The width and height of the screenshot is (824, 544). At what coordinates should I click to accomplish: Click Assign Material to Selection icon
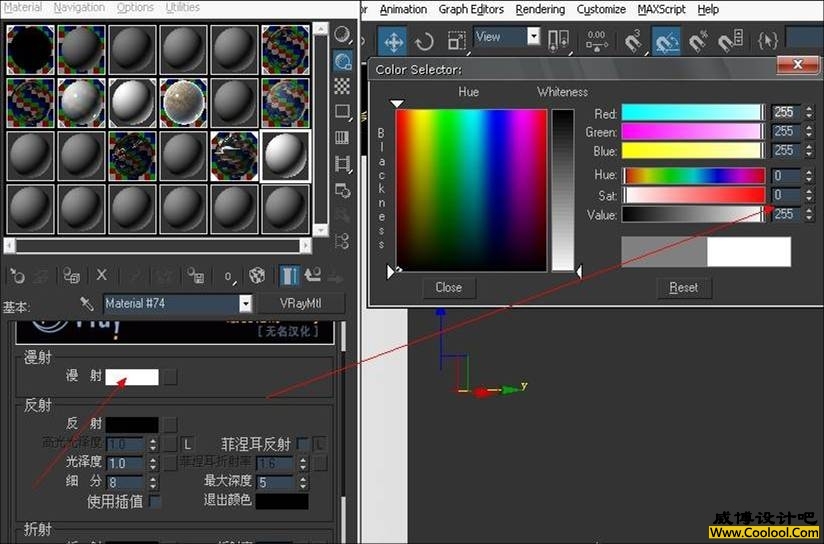click(x=71, y=275)
